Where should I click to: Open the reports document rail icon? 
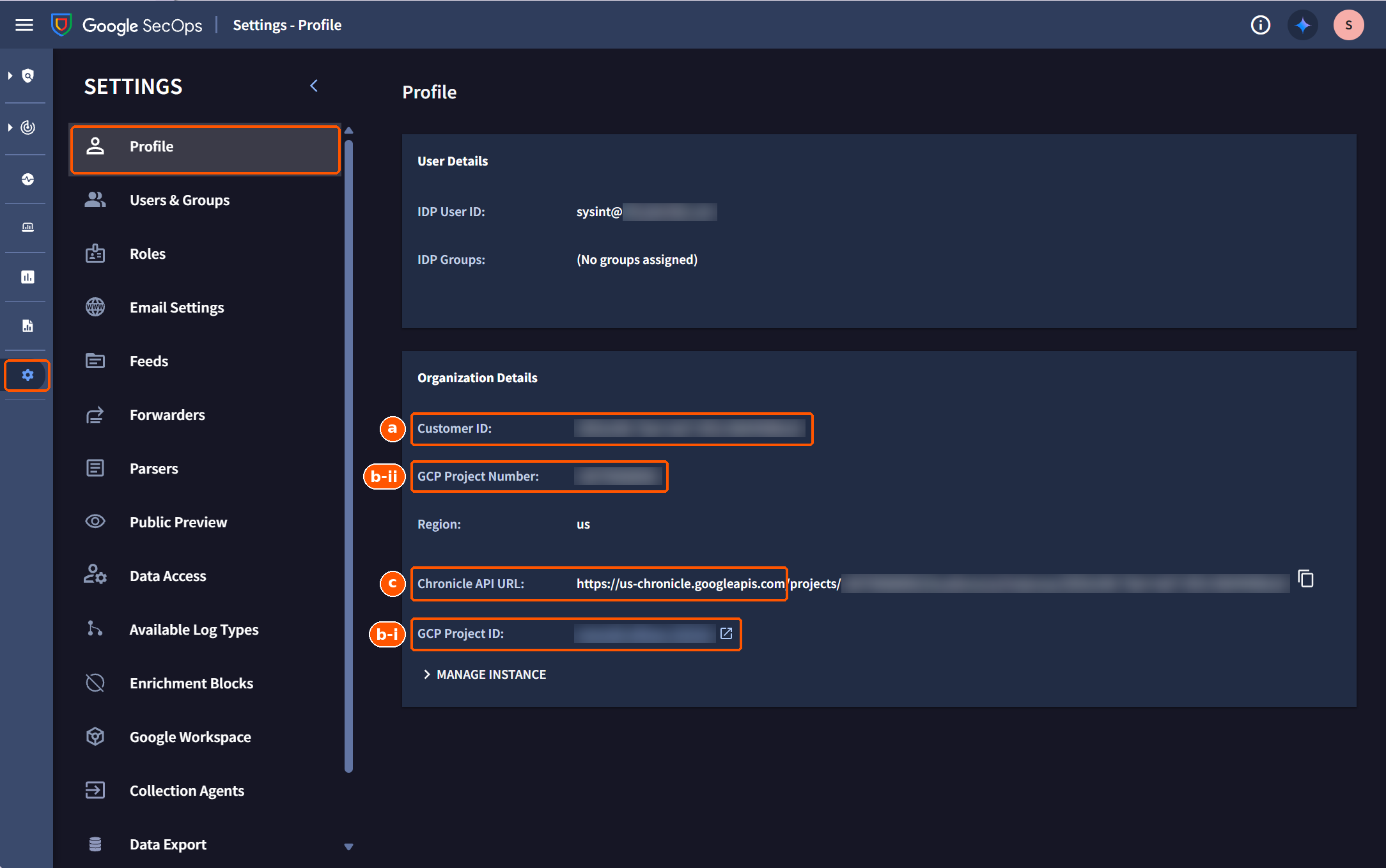coord(27,326)
